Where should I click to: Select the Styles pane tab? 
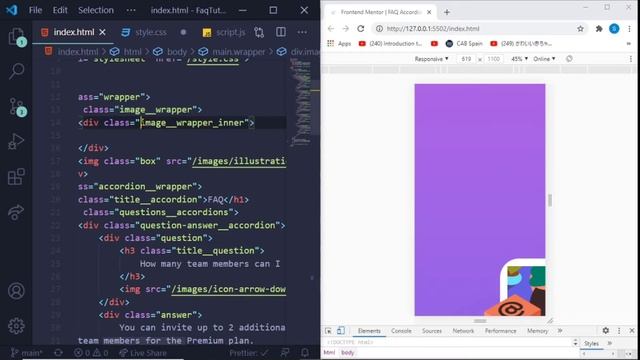pyautogui.click(x=591, y=344)
